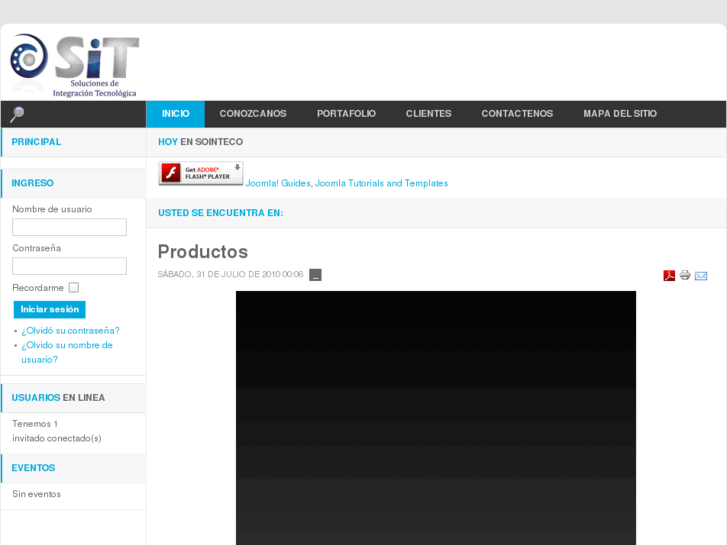The height and width of the screenshot is (545, 727).
Task: Open the CONTACTENOS menu item
Action: (x=517, y=114)
